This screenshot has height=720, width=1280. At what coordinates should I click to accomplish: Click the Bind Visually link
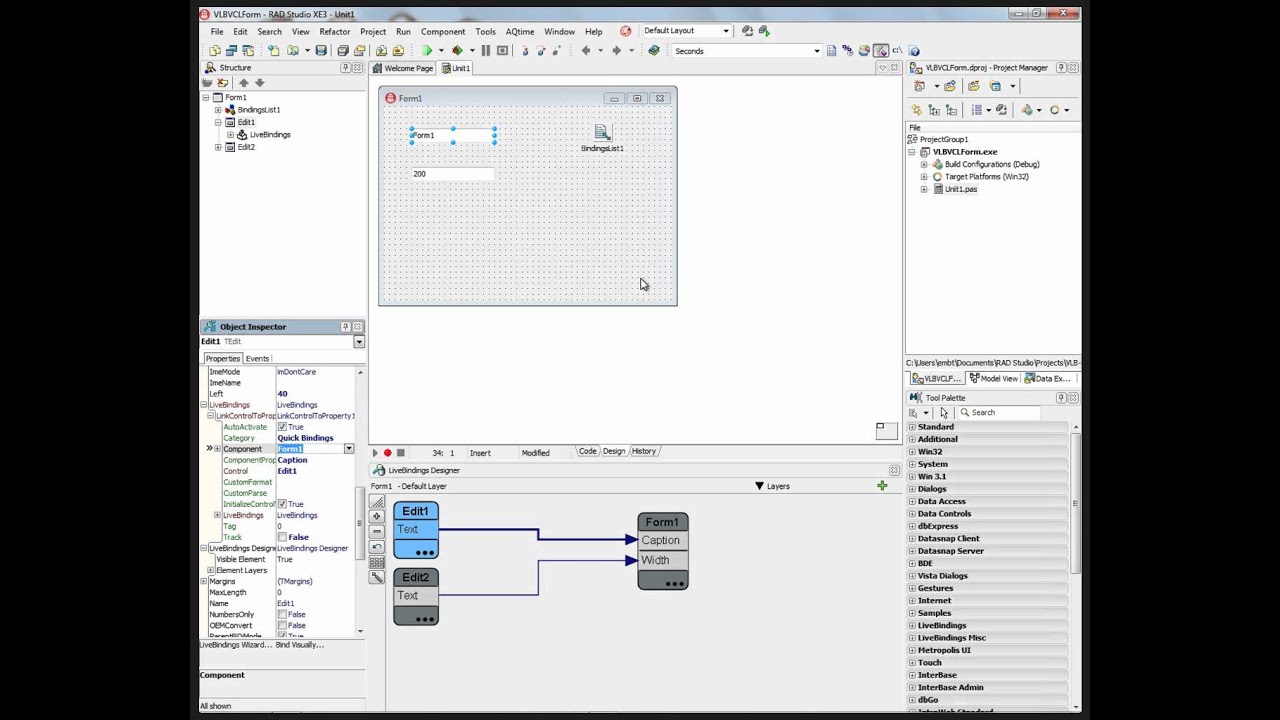300,645
